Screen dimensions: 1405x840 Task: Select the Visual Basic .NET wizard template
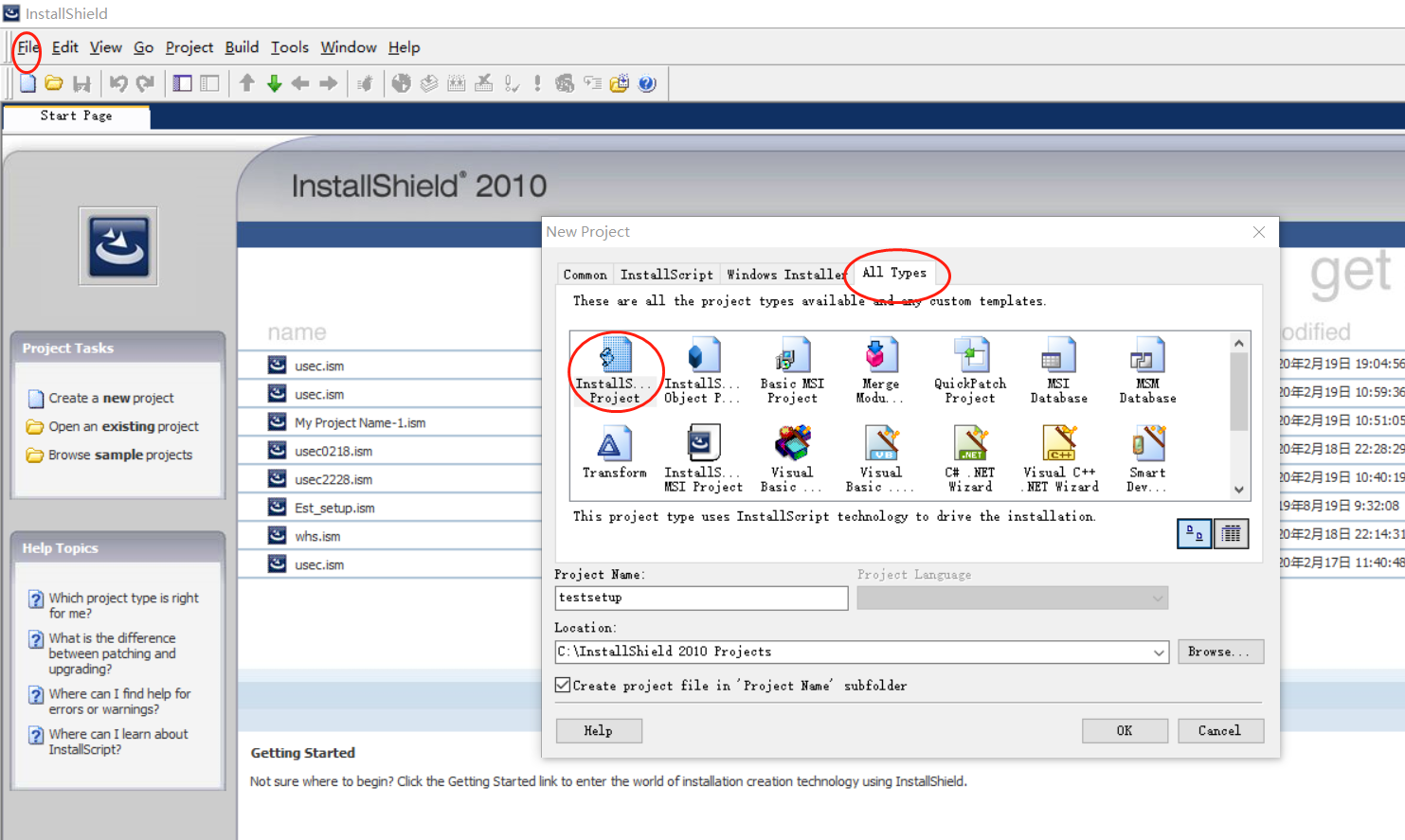point(880,459)
